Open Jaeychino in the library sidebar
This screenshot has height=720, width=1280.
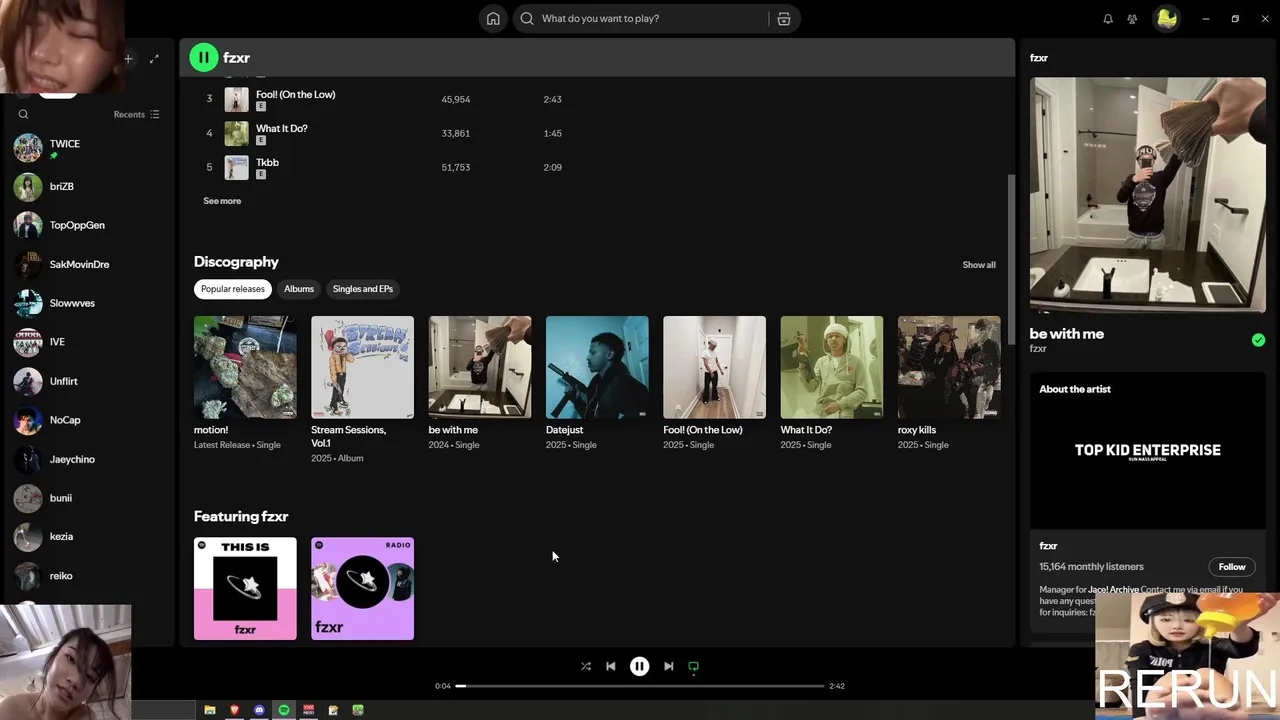(x=87, y=459)
